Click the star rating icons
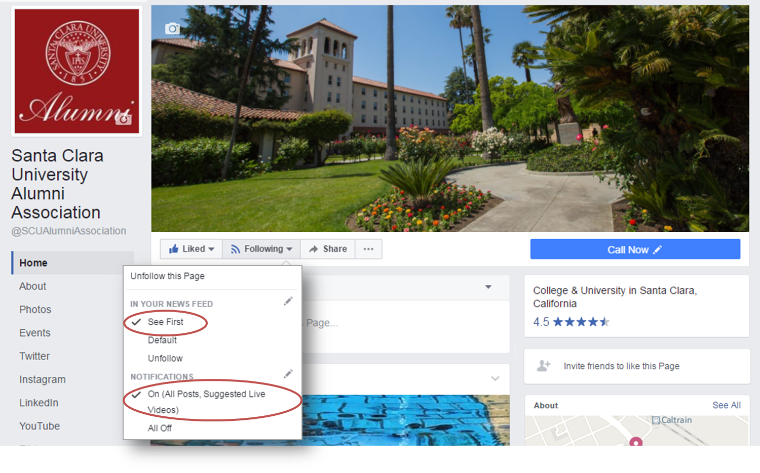The width and height of the screenshot is (760, 473). 581,322
